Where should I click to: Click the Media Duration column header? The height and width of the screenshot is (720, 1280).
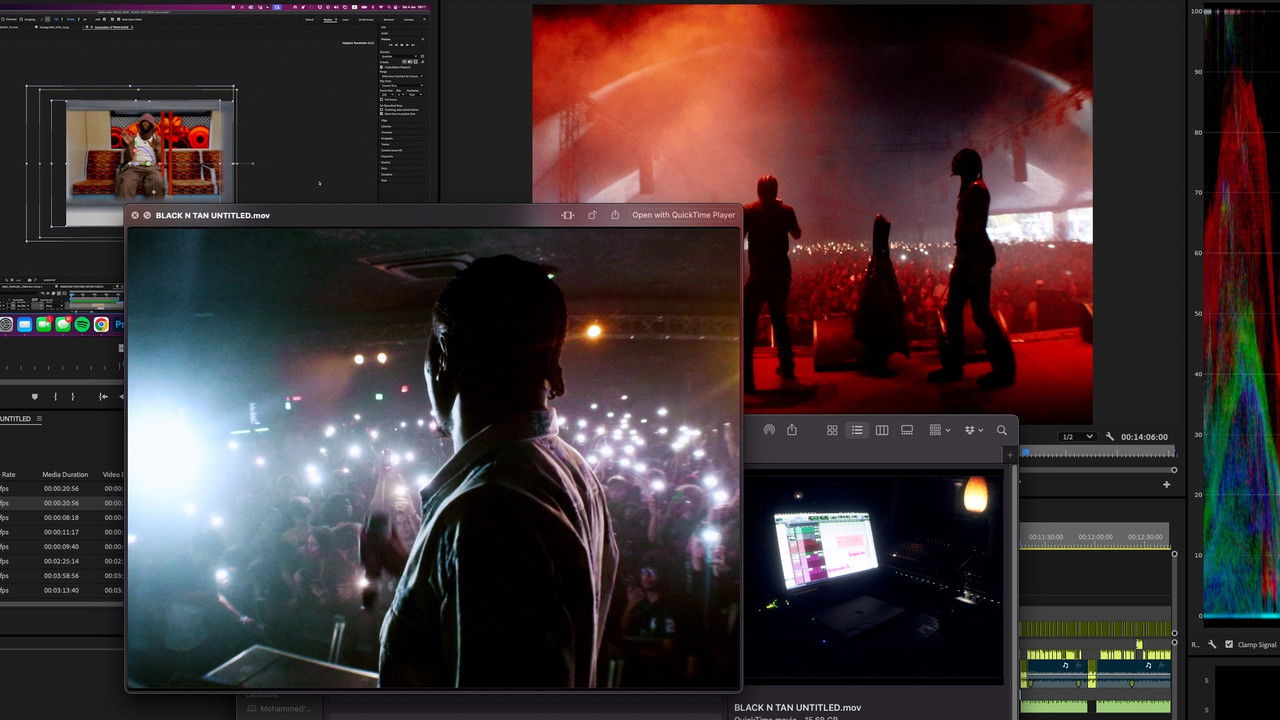[65, 475]
